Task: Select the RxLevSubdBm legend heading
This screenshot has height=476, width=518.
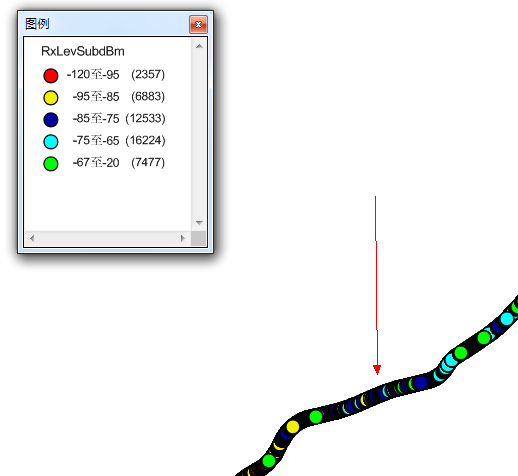Action: pos(83,51)
